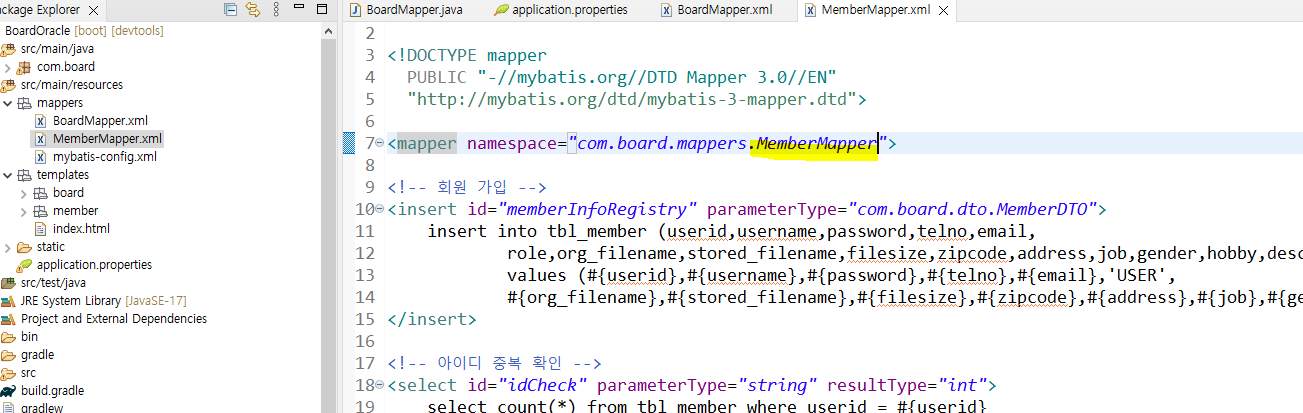Viewport: 1303px width, 413px height.
Task: Toggle Link with Editor in Package Explorer
Action: (x=253, y=10)
